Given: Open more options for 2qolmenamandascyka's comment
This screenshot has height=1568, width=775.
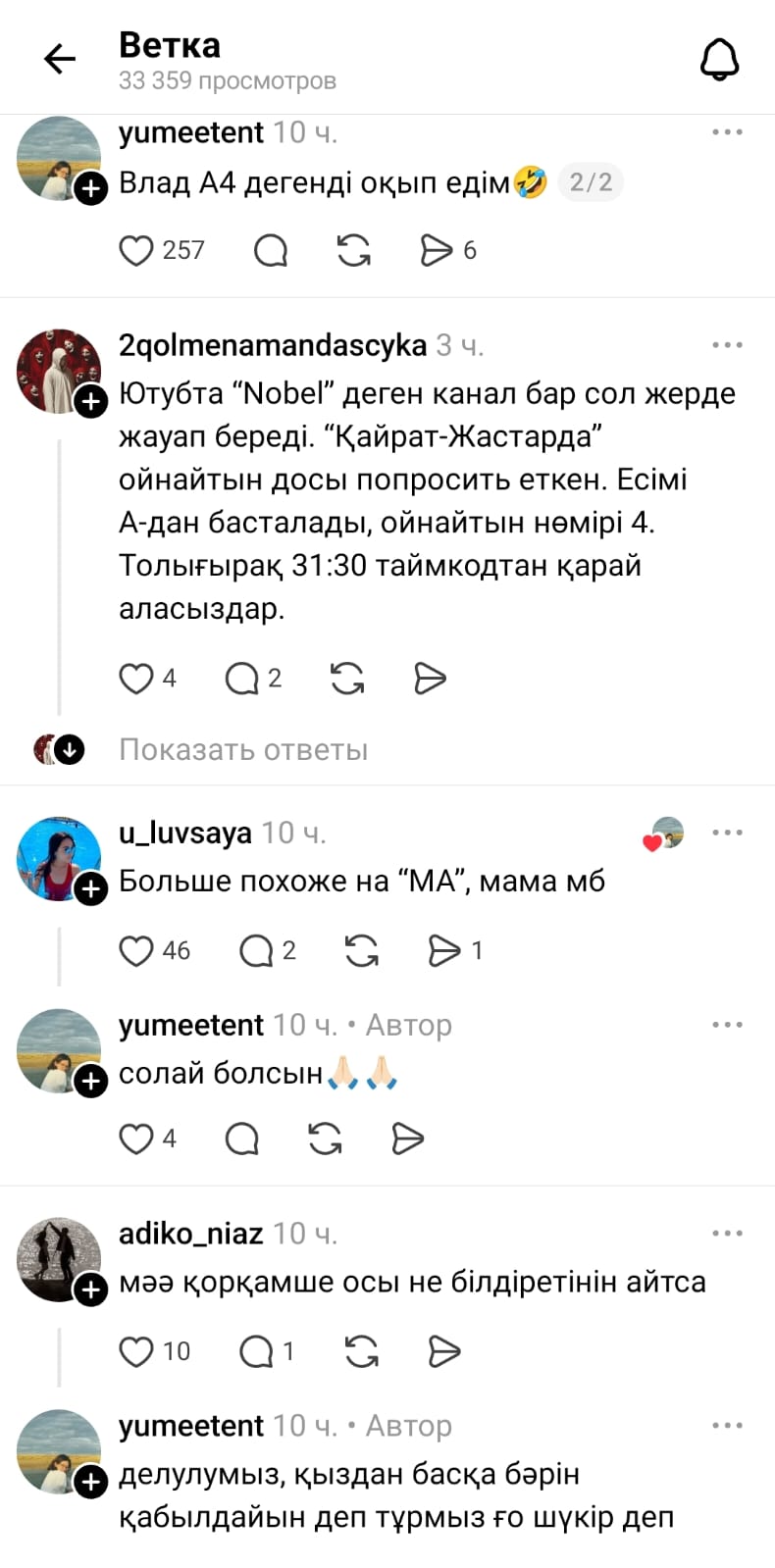Looking at the screenshot, I should [x=727, y=345].
